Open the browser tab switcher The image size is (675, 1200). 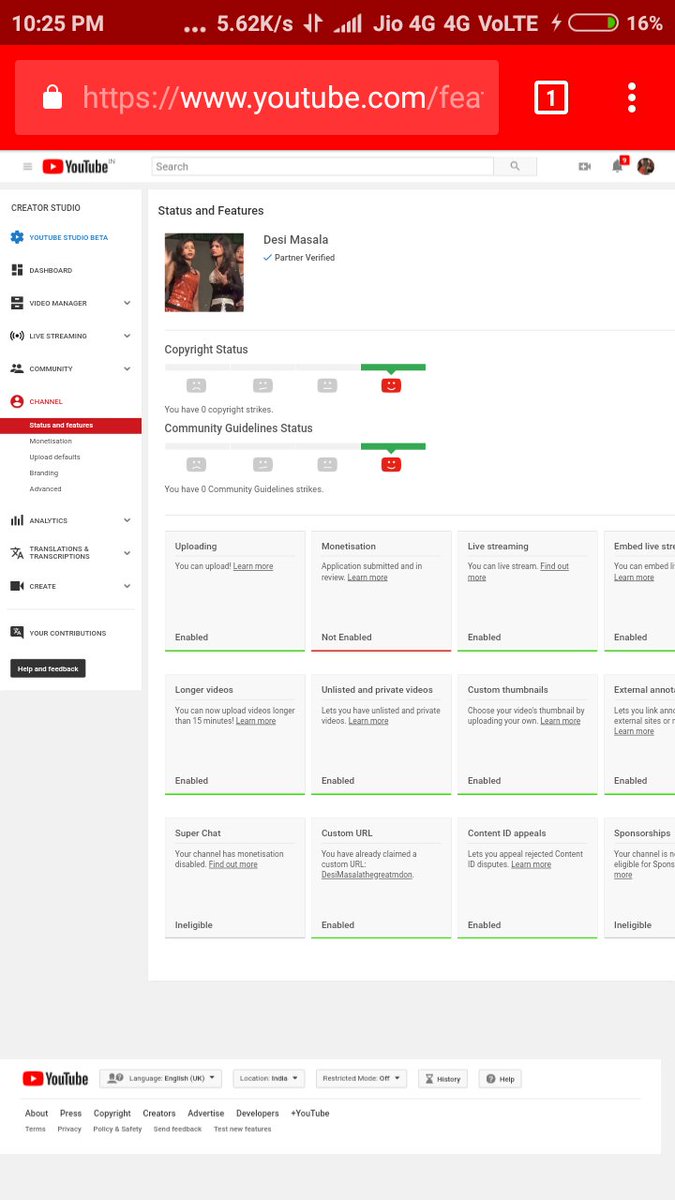click(551, 97)
